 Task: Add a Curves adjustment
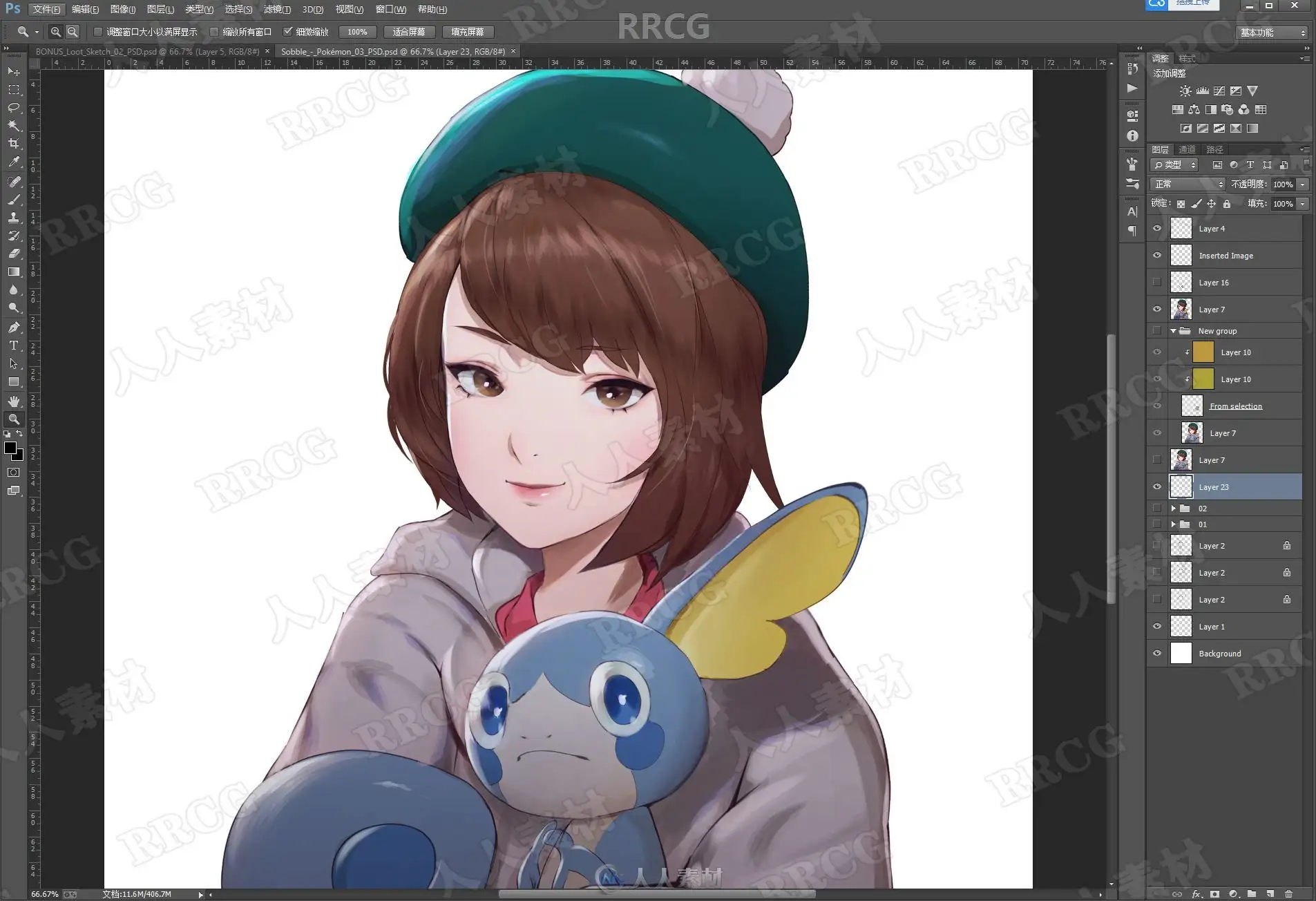tap(1219, 91)
